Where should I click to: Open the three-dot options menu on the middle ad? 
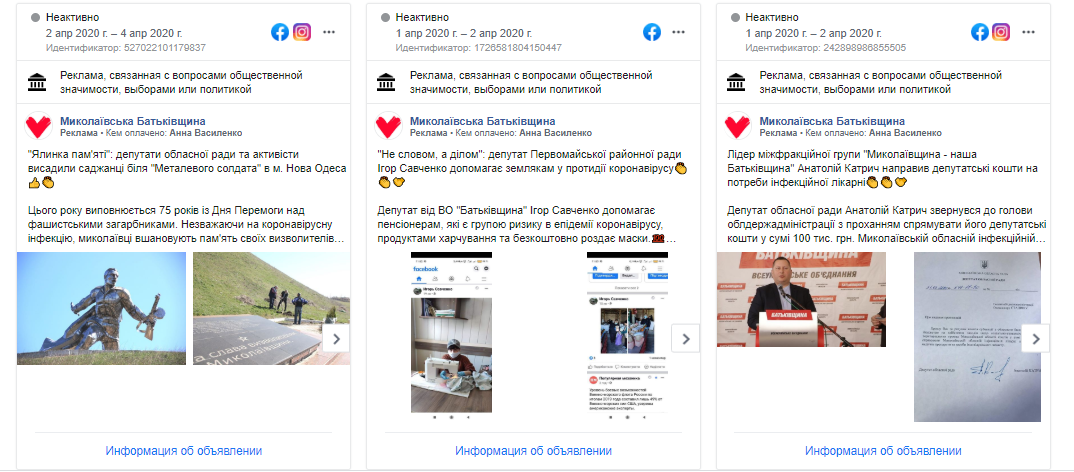pos(678,32)
